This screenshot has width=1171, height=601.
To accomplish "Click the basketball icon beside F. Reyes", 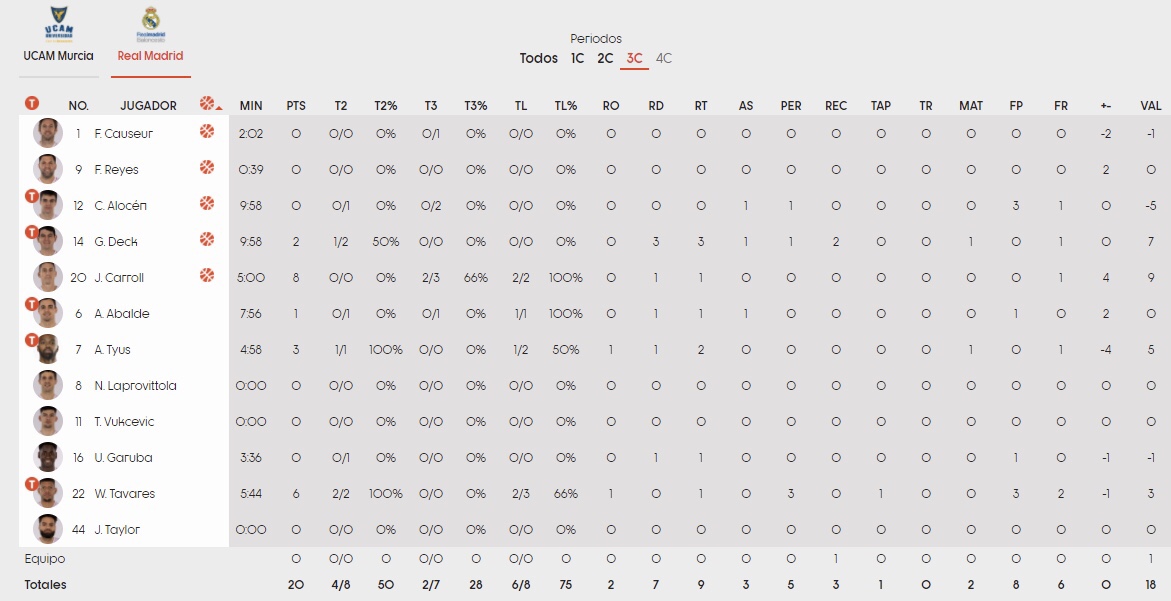I will [207, 167].
